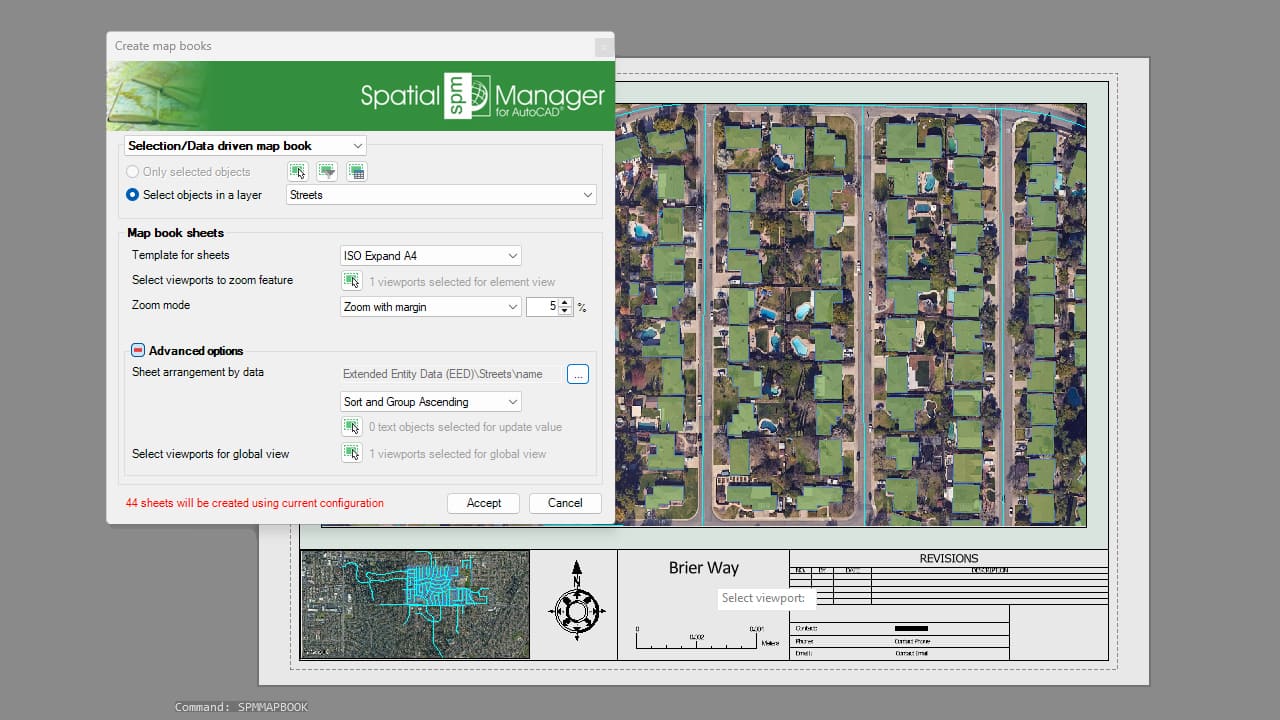The image size is (1280, 720).
Task: Choose the Only selected objects radio option
Action: coord(133,172)
